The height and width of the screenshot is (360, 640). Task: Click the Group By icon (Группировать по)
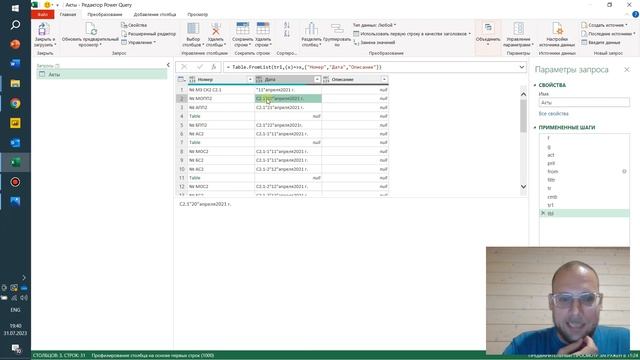point(337,29)
